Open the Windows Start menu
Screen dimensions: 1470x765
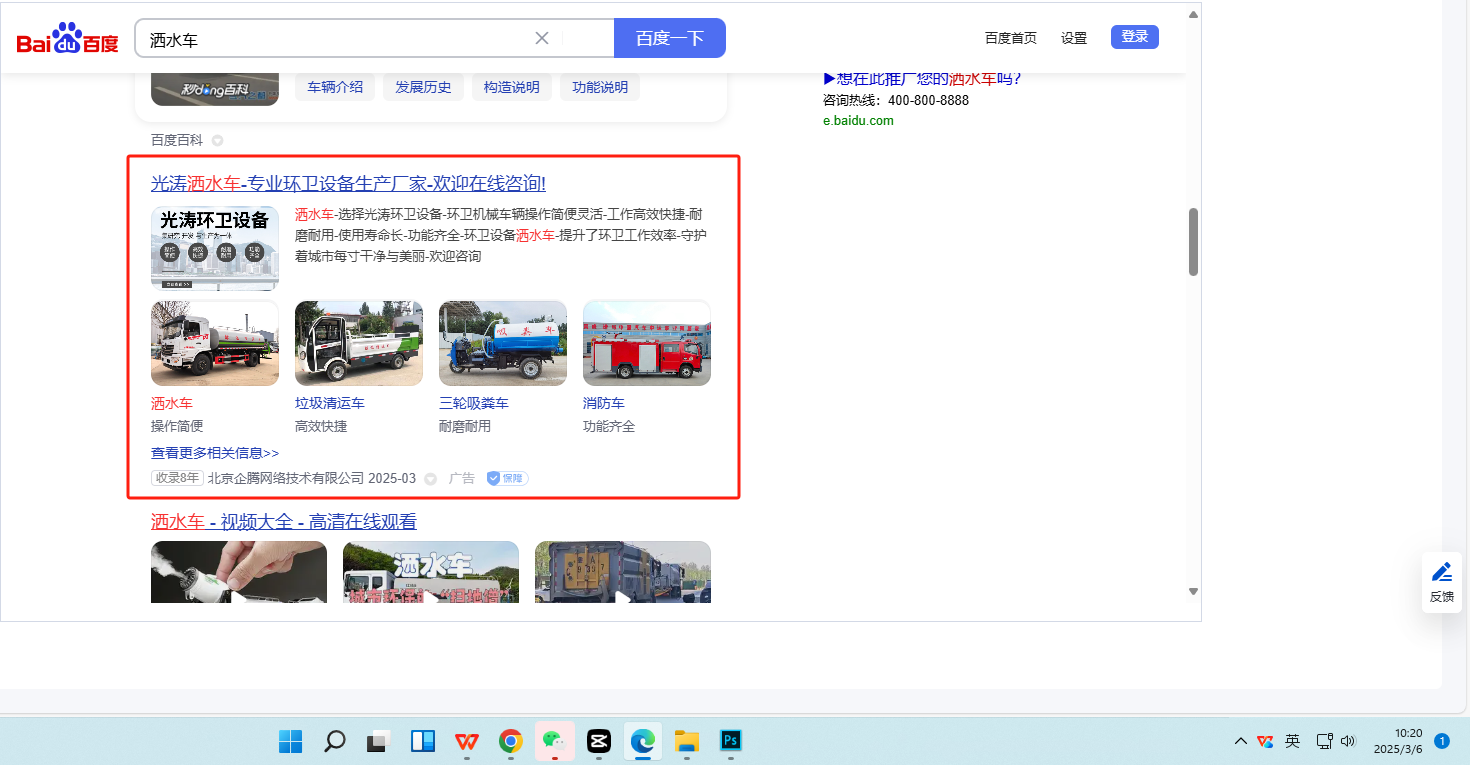click(x=290, y=741)
